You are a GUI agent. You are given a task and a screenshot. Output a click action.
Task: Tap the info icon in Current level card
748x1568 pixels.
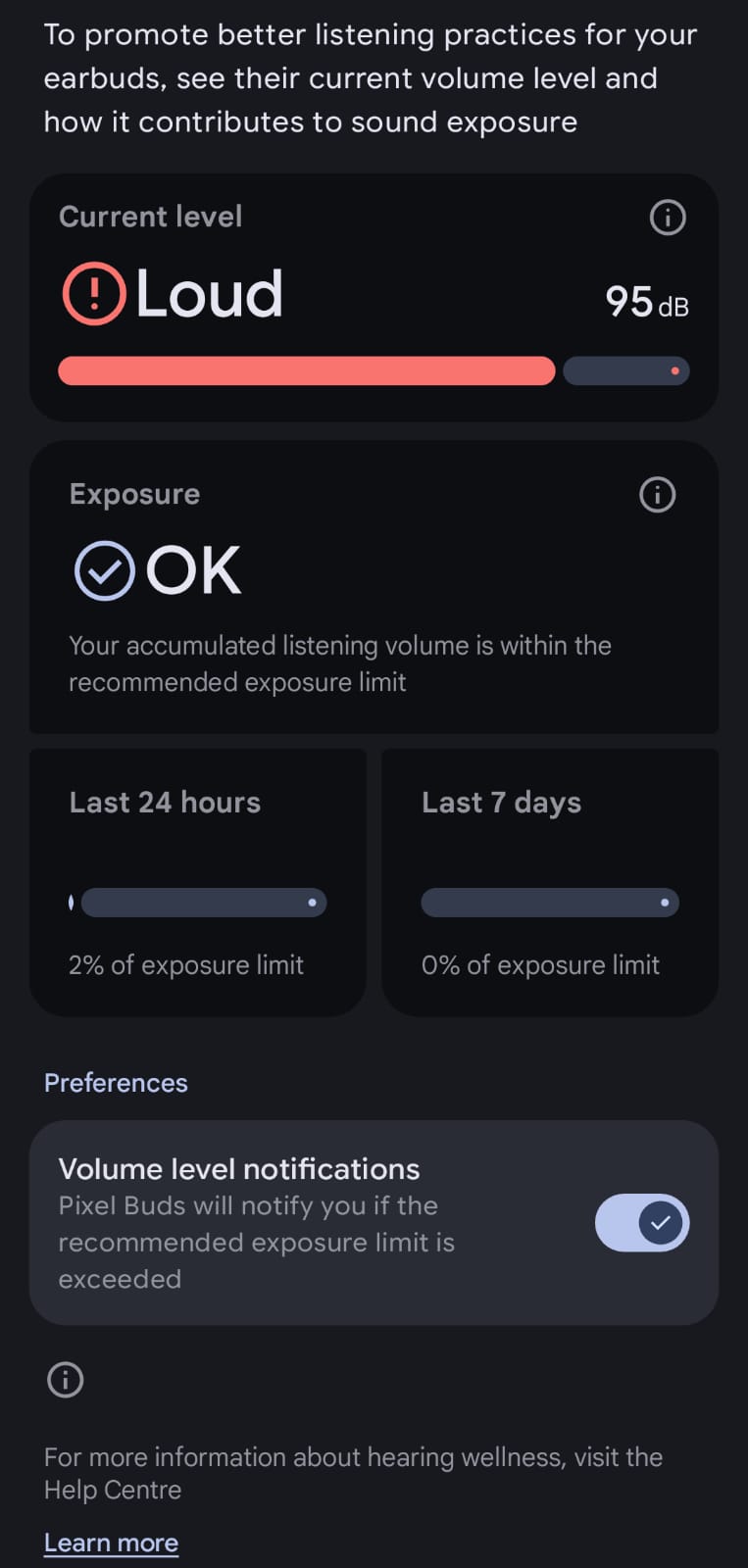click(x=668, y=218)
